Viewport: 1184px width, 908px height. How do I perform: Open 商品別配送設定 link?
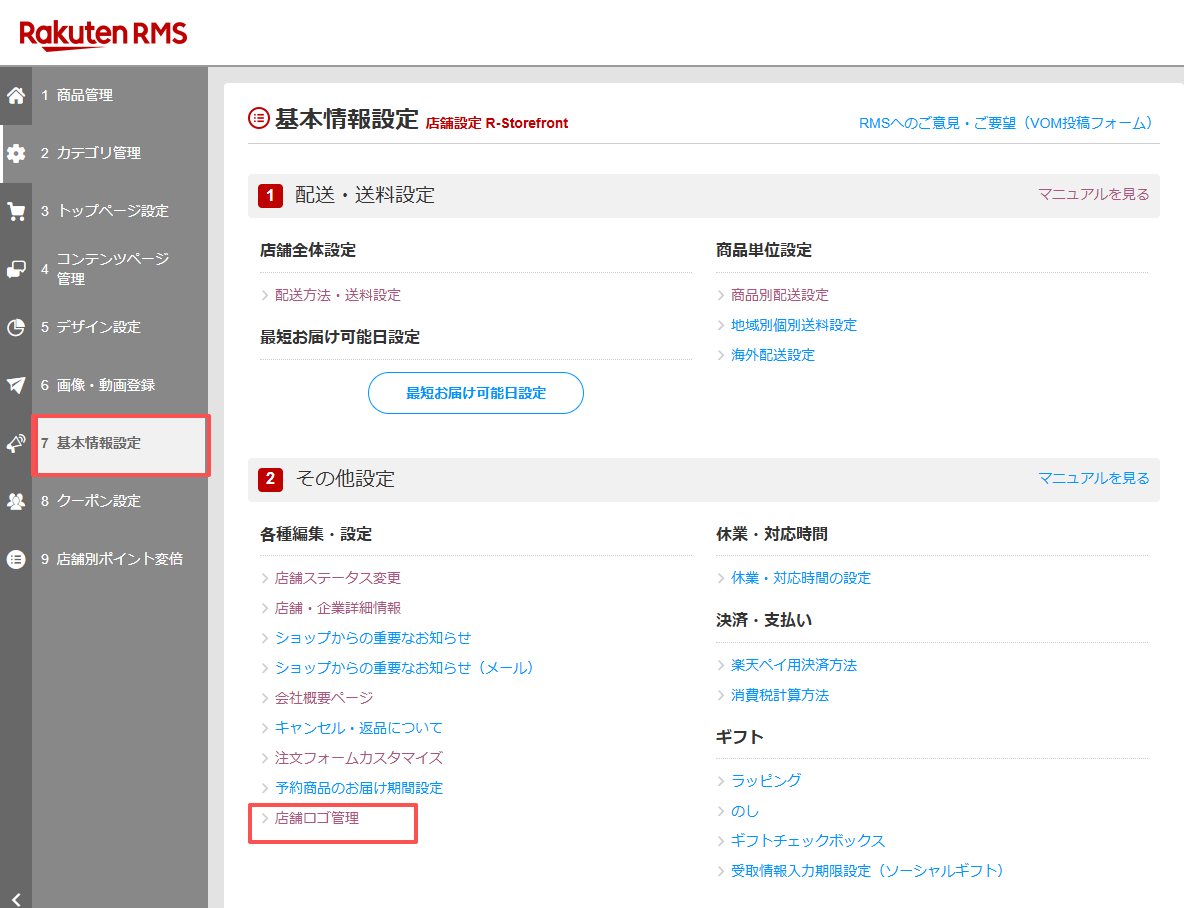pos(779,295)
